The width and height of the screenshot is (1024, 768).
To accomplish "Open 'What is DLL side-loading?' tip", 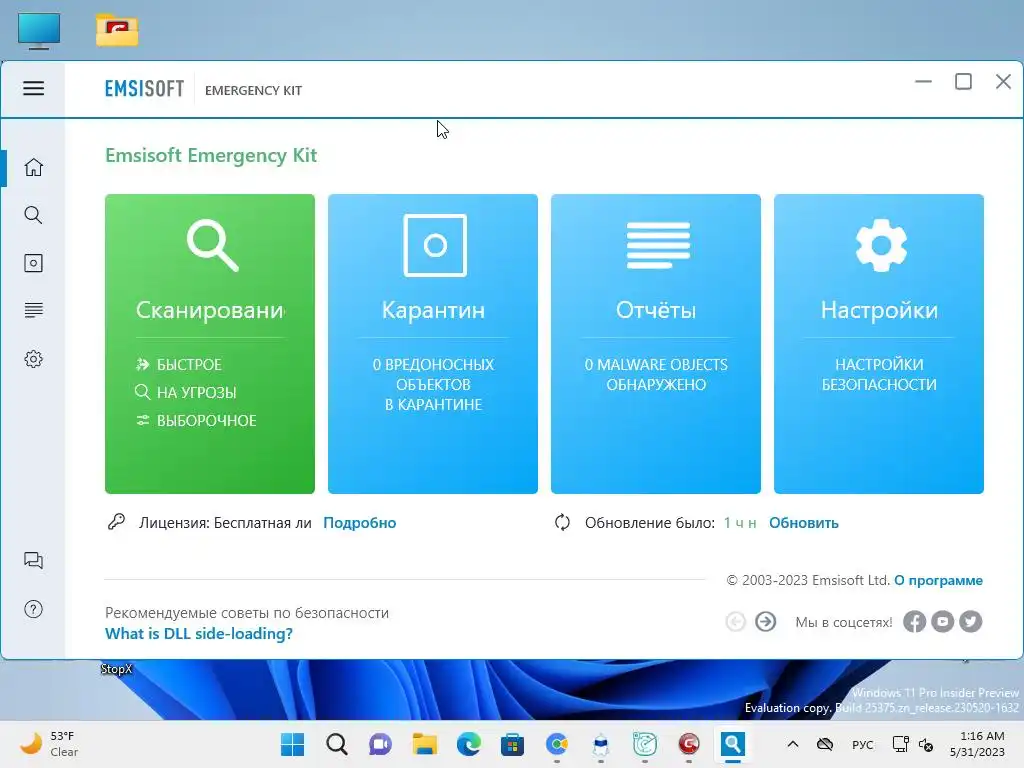I will point(199,633).
